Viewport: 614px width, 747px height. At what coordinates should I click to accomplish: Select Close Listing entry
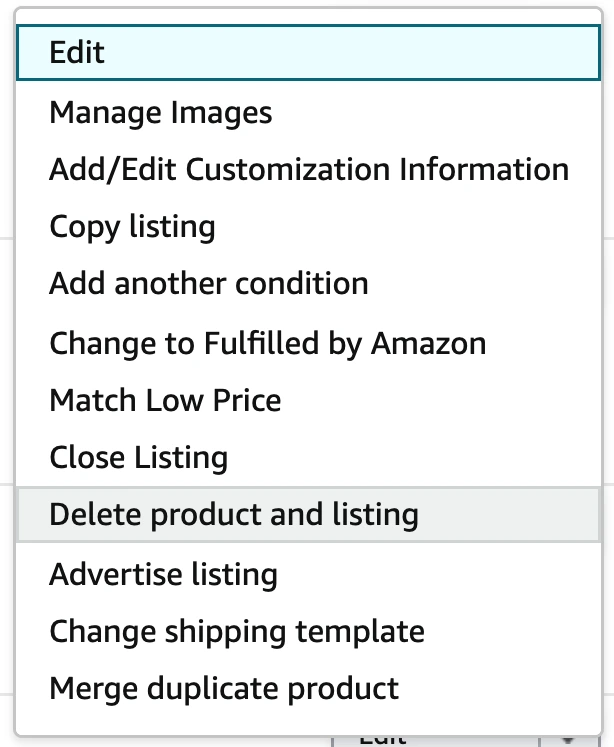138,458
